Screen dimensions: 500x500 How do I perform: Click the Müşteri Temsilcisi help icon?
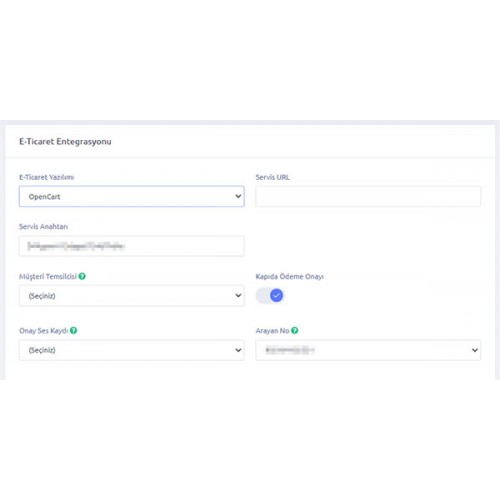(x=82, y=276)
